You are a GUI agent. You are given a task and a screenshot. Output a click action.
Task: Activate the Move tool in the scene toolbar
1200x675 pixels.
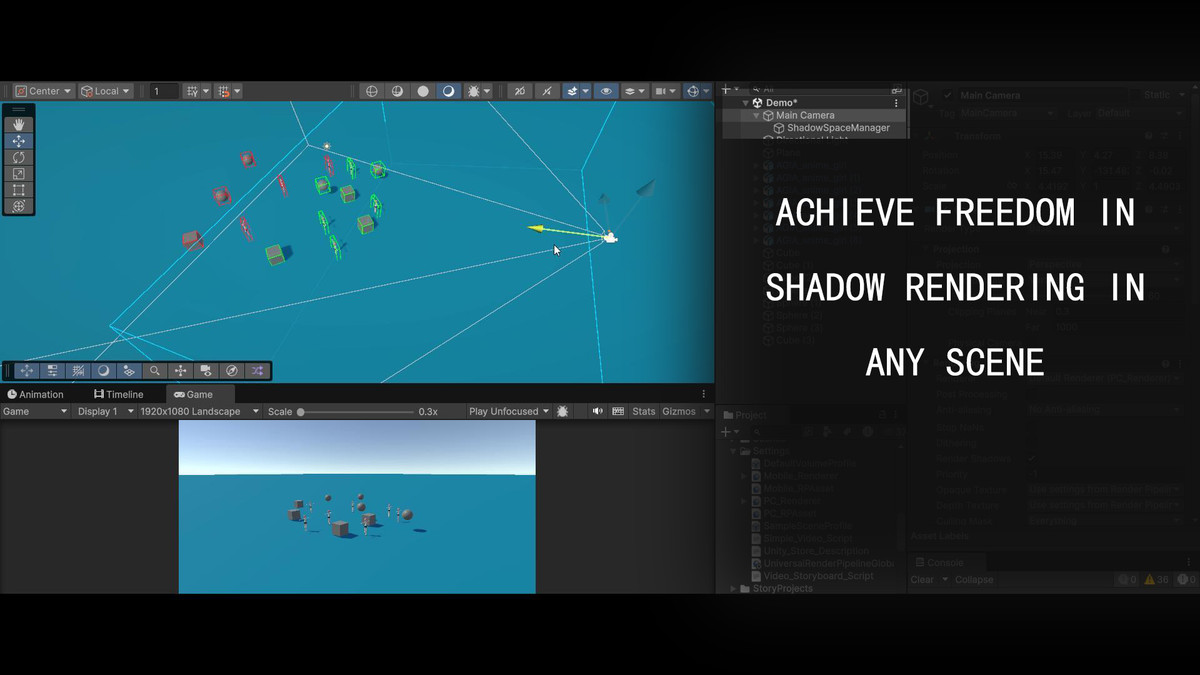[x=18, y=141]
